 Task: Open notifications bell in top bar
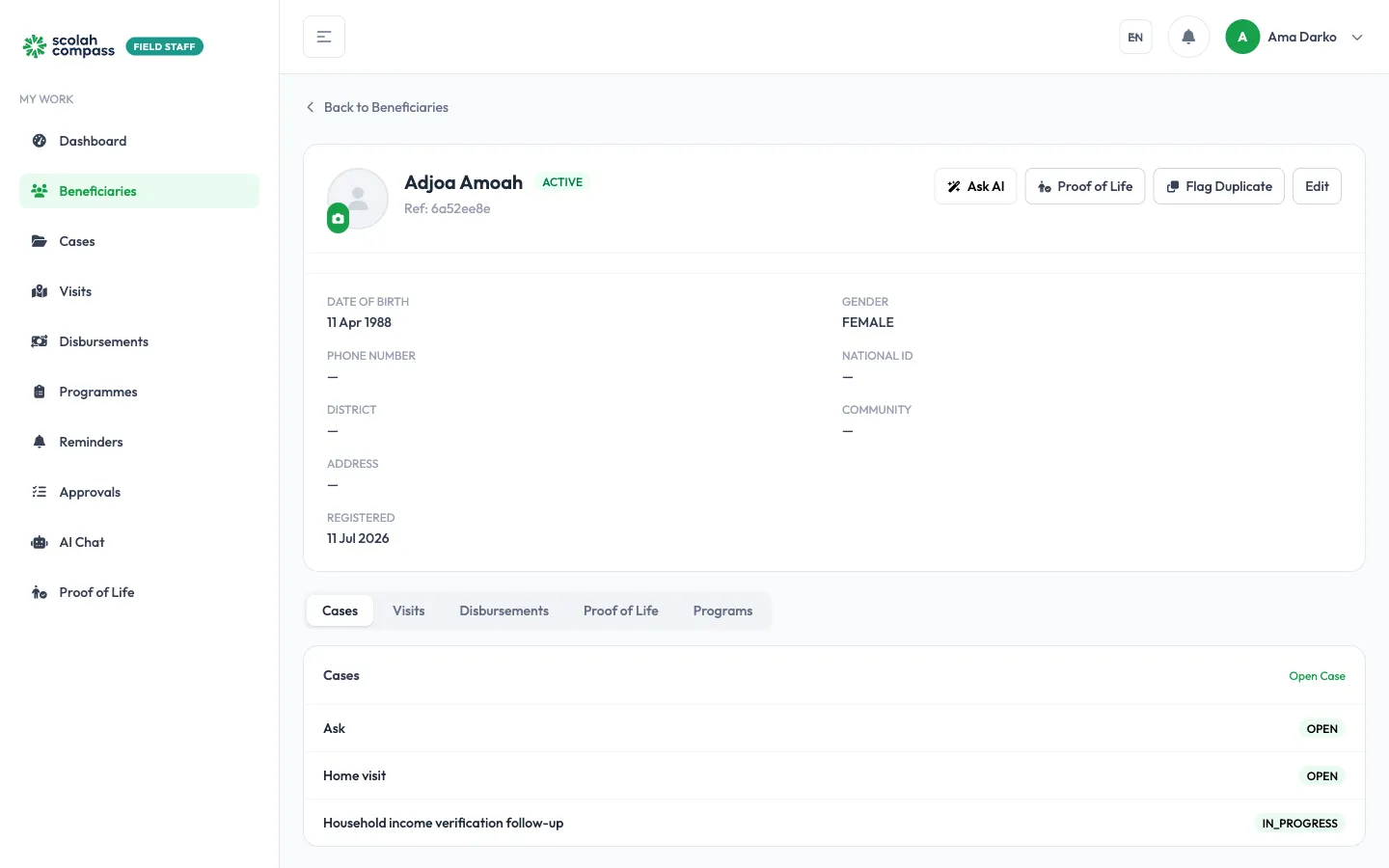pyautogui.click(x=1188, y=37)
